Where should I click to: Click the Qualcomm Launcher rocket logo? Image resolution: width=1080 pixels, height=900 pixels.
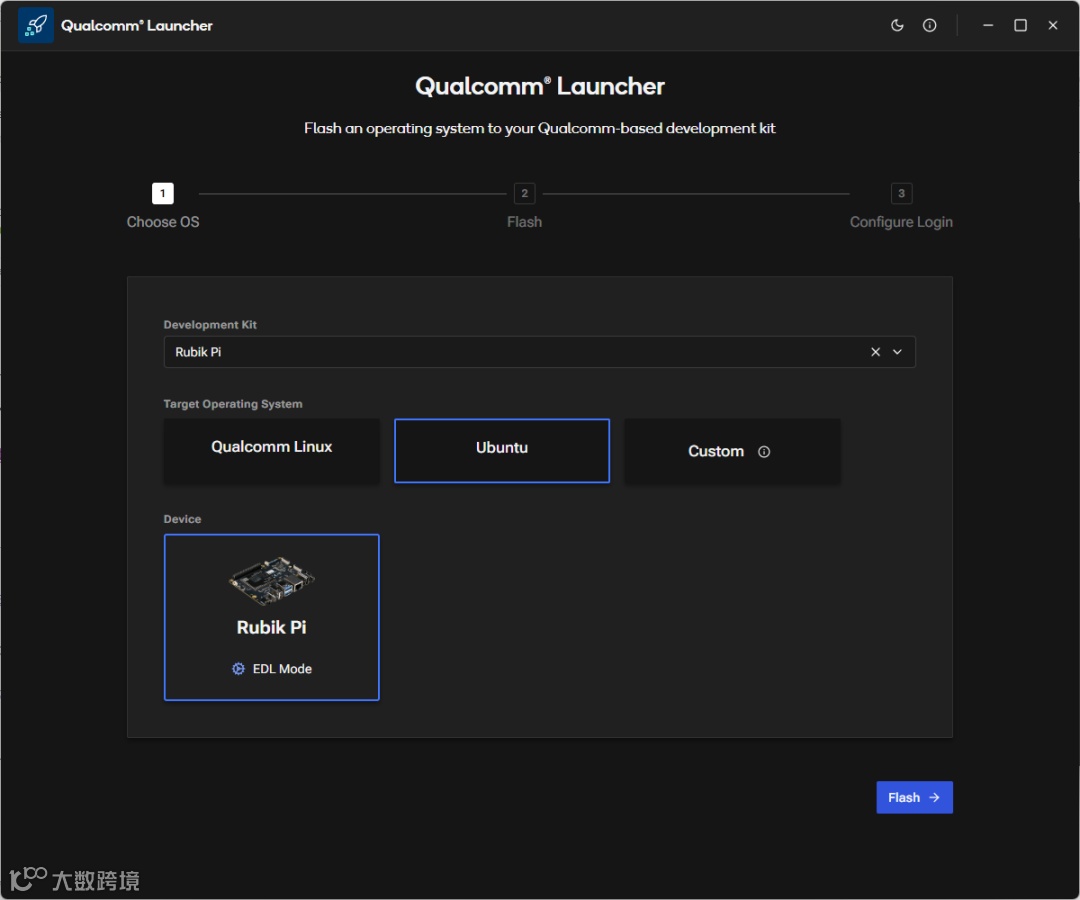[36, 25]
